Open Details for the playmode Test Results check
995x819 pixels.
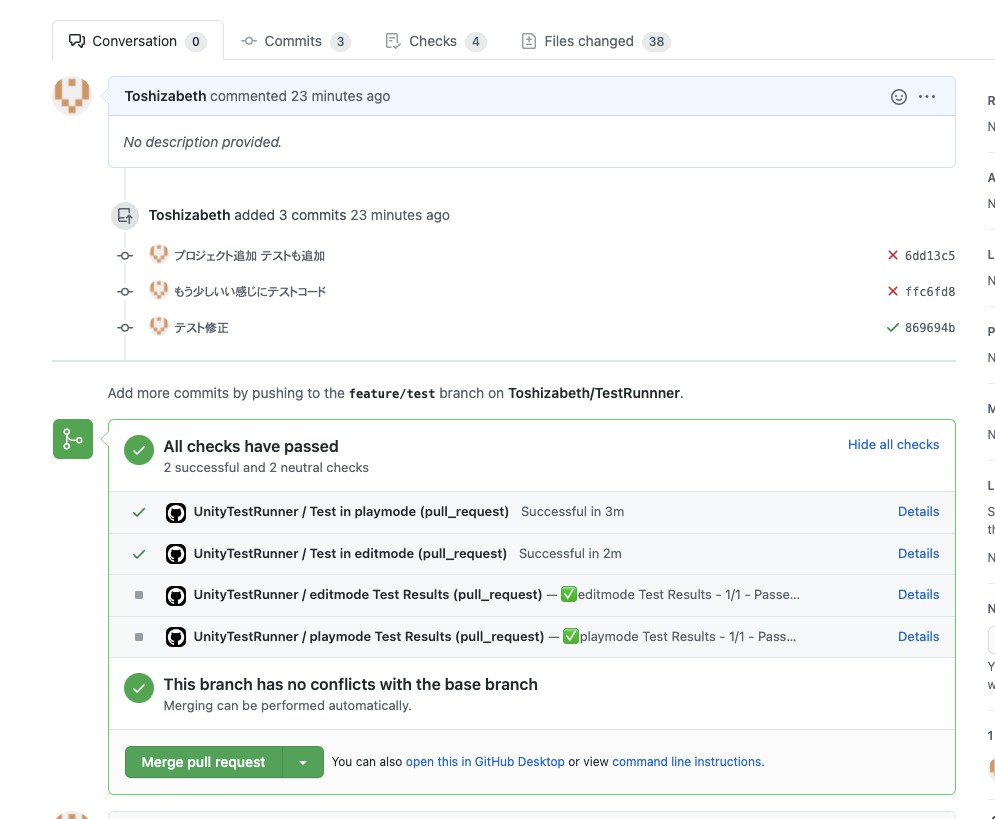point(918,637)
